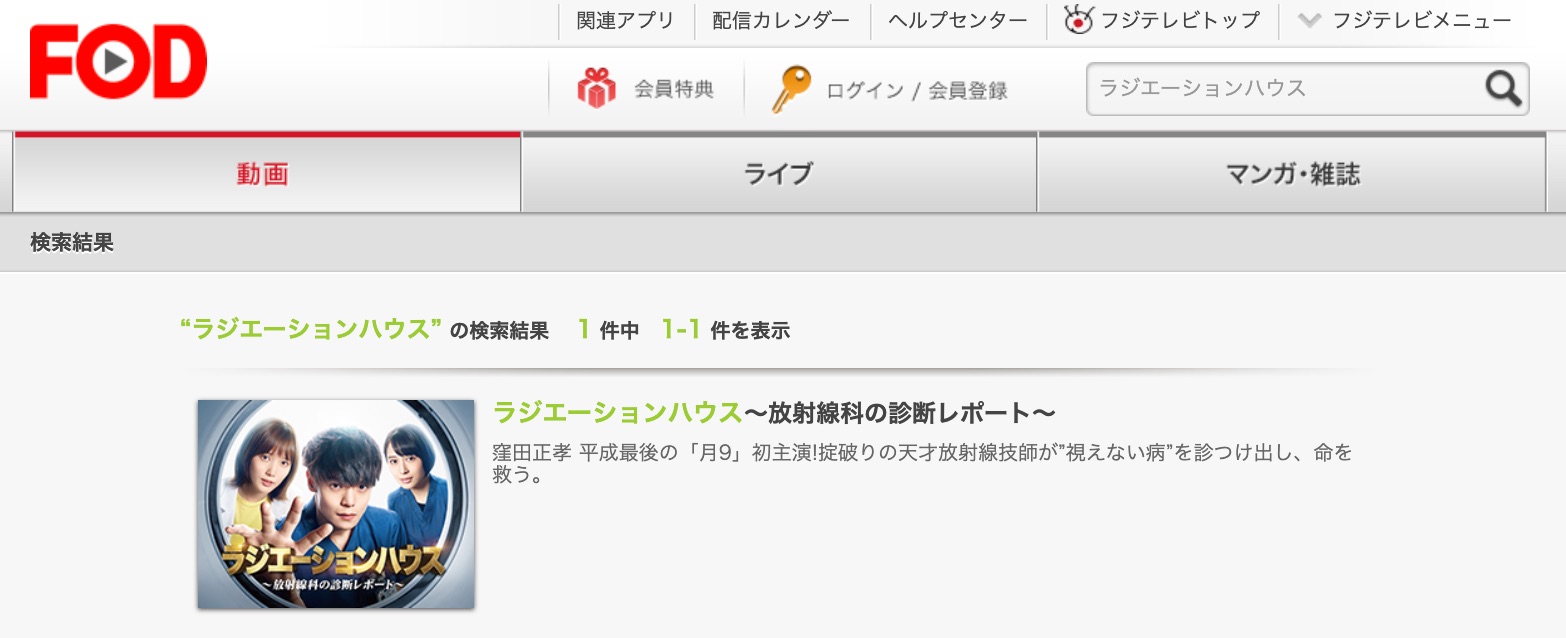Click the magnifying glass search icon
The width and height of the screenshot is (1566, 638).
(x=1503, y=89)
